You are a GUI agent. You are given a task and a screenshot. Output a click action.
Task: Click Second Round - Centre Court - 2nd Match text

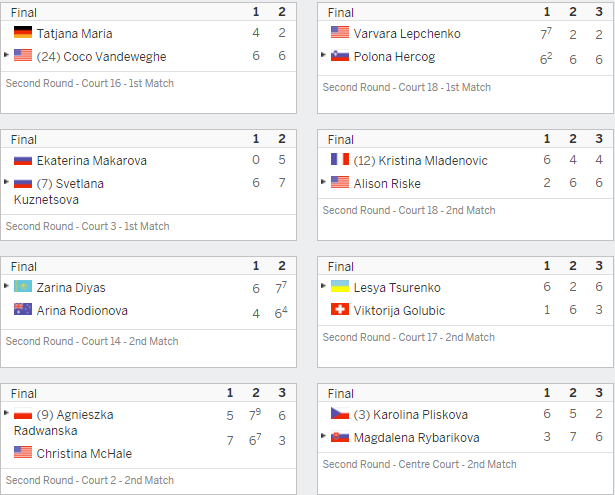point(419,464)
